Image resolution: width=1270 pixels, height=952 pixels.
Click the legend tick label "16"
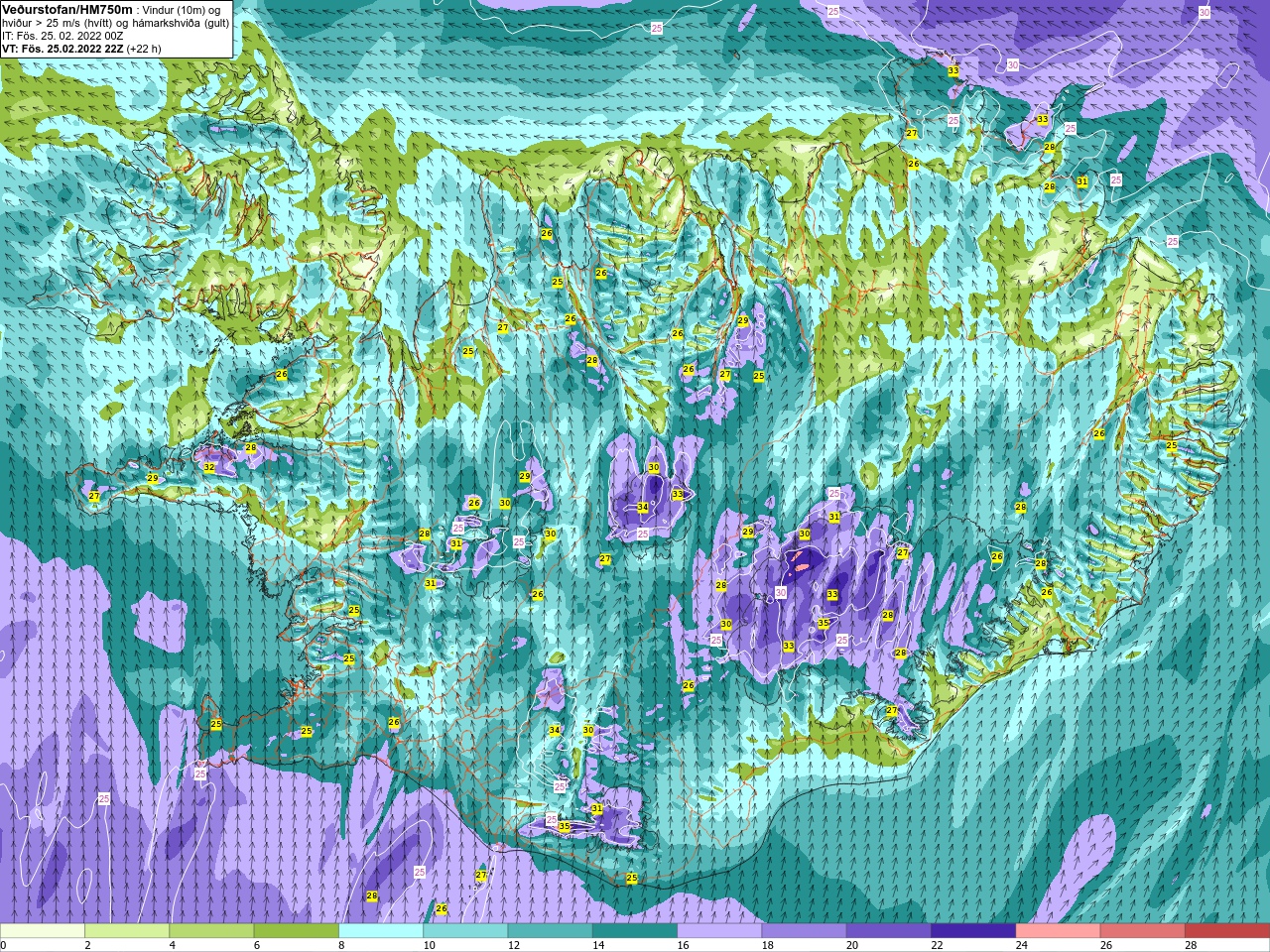[x=684, y=945]
